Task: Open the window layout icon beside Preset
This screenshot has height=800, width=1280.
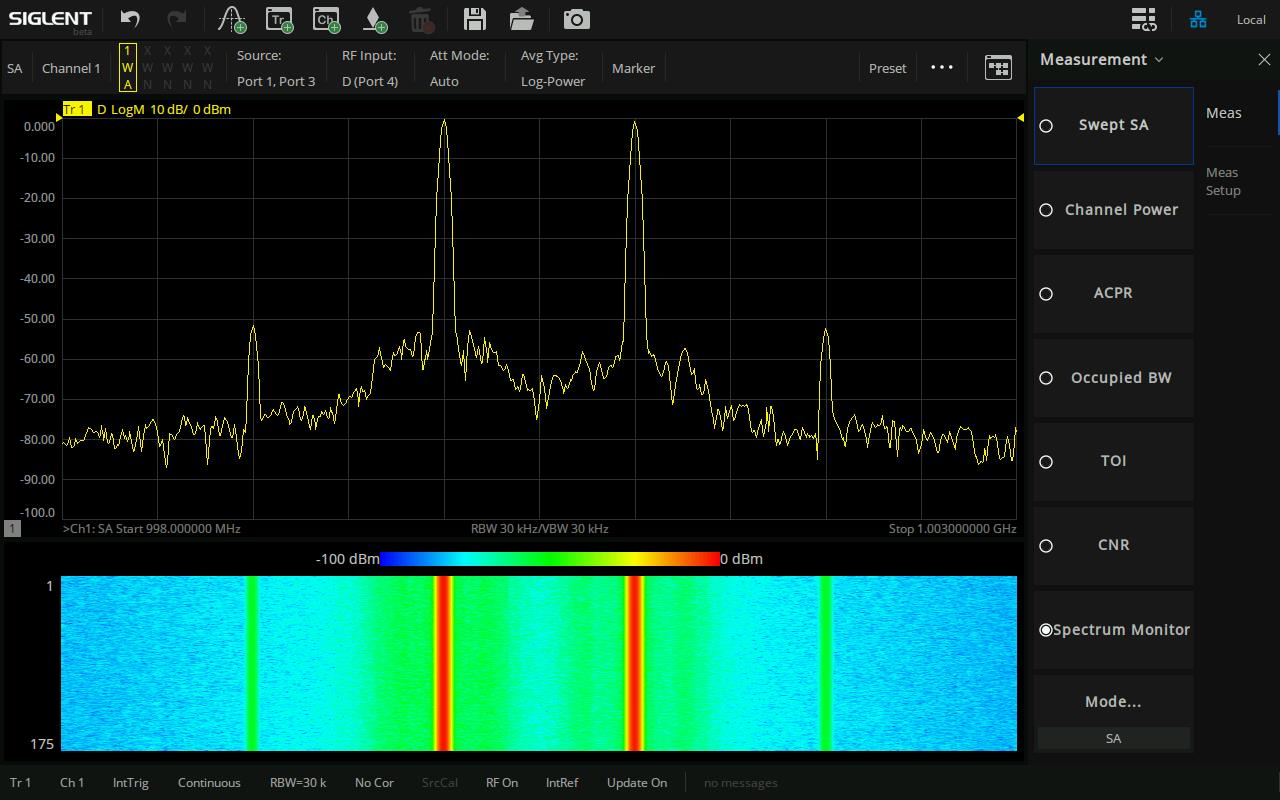Action: point(998,68)
